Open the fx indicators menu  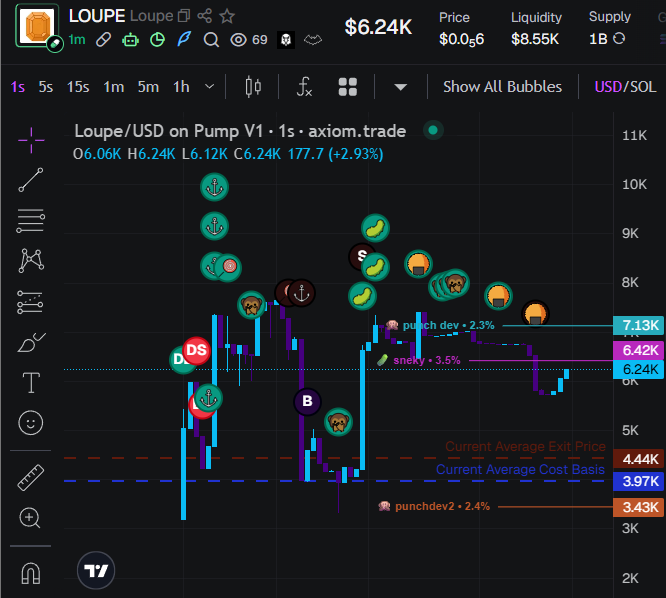(x=304, y=87)
